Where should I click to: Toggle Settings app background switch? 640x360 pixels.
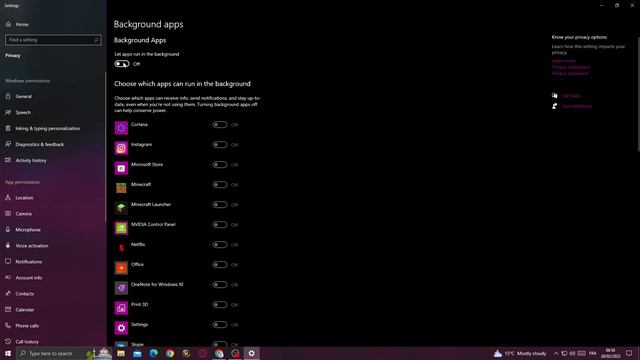(220, 324)
